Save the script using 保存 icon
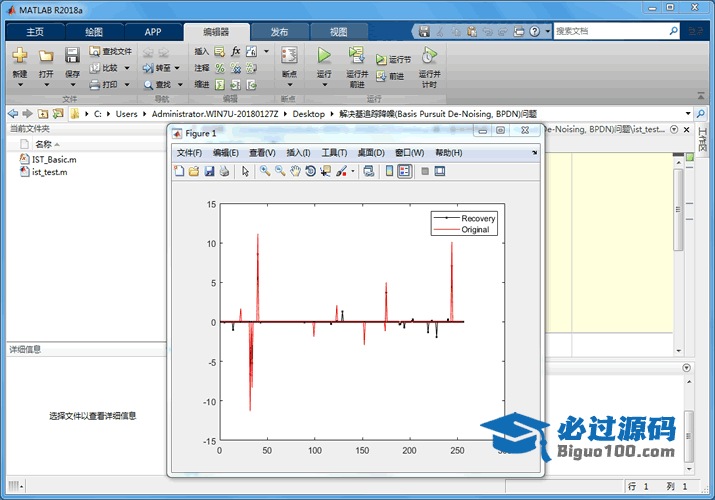The image size is (715, 500). coord(72,56)
